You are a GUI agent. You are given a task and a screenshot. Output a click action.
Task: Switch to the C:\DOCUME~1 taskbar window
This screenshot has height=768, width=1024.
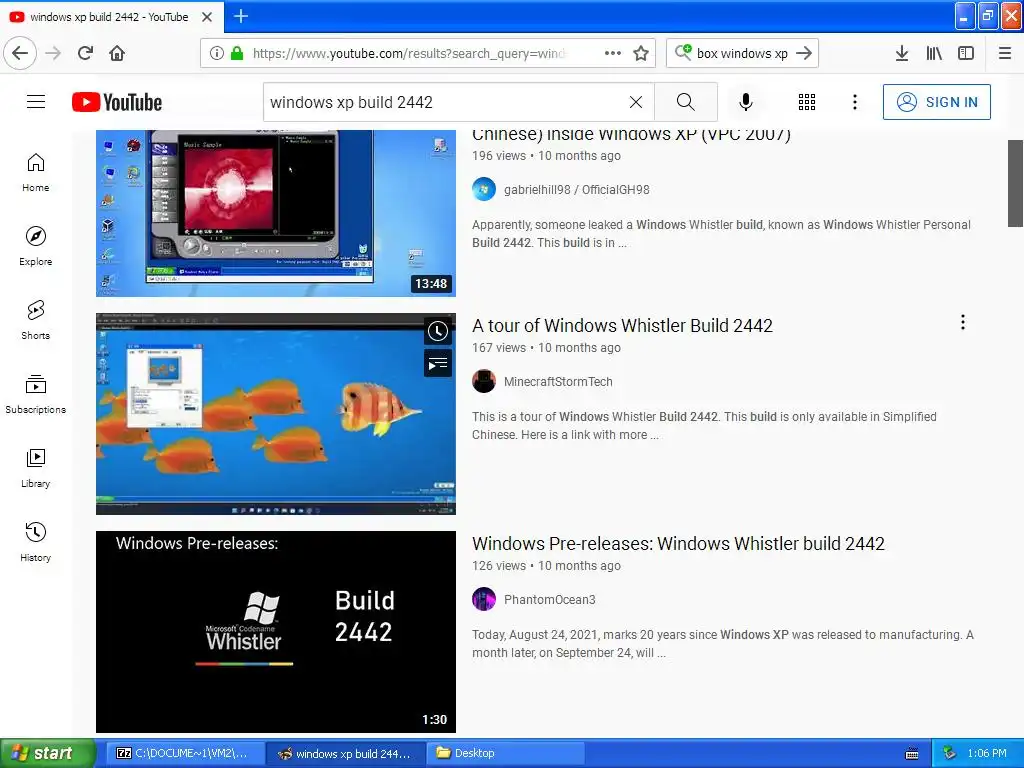click(x=185, y=753)
